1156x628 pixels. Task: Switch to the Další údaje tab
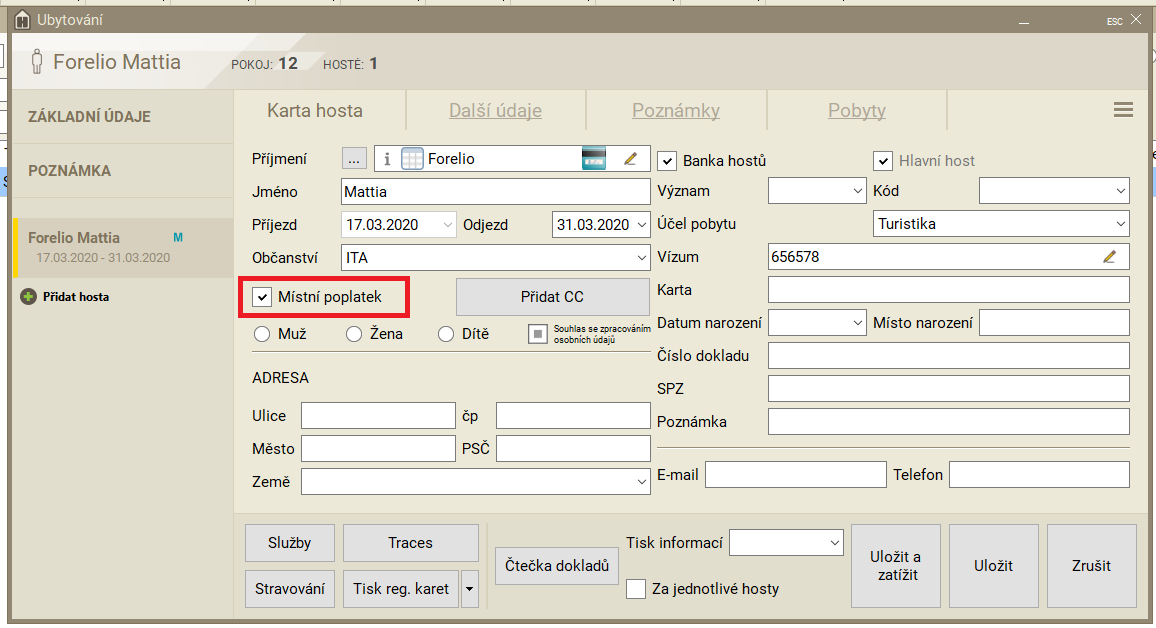pos(495,110)
